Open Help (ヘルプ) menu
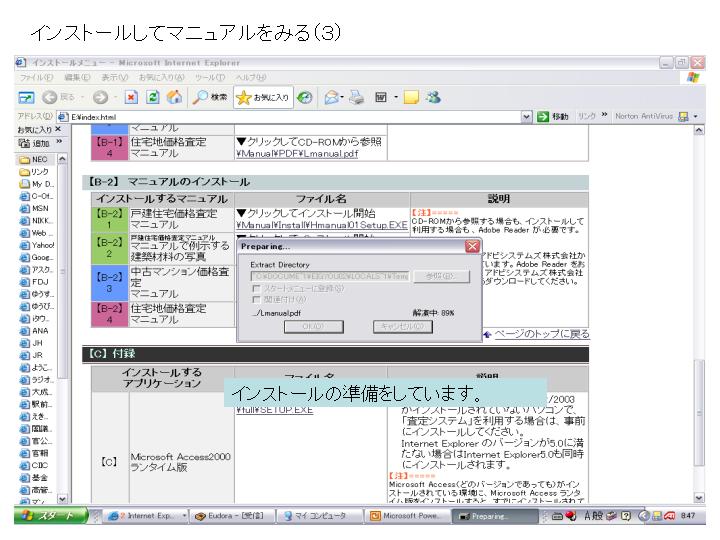This screenshot has width=720, height=540. (x=251, y=78)
